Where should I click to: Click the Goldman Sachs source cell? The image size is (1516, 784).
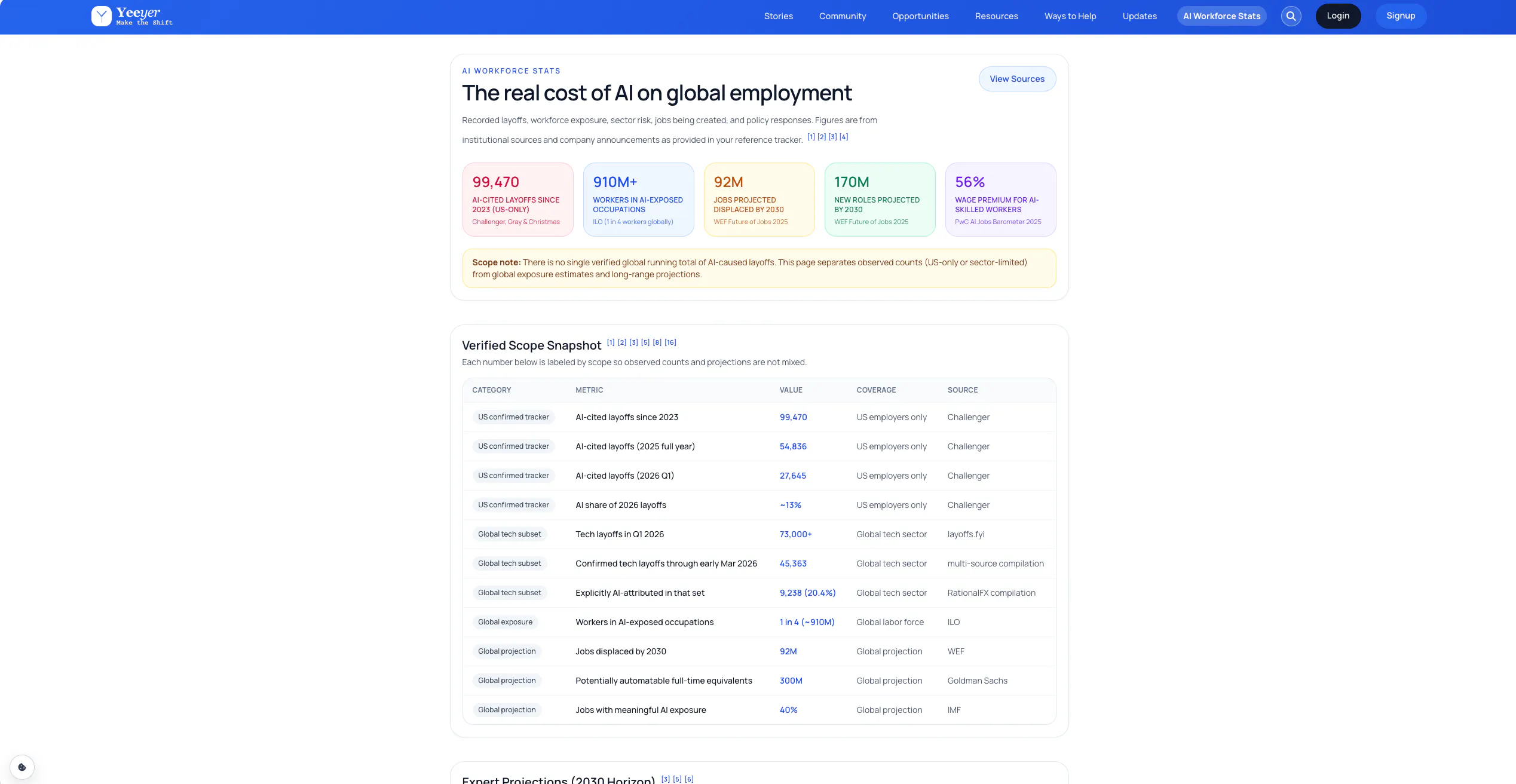(x=977, y=681)
